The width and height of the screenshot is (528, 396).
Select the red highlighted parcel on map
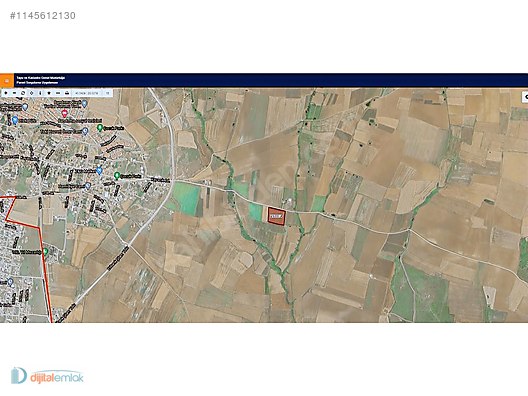[276, 216]
